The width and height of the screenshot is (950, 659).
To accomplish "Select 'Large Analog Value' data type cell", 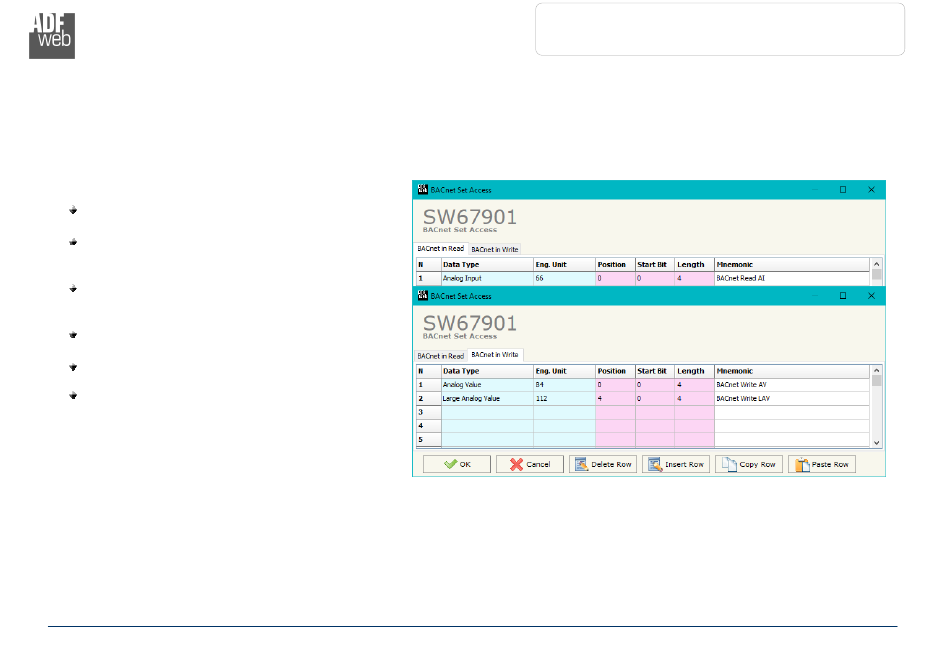I will tap(487, 399).
